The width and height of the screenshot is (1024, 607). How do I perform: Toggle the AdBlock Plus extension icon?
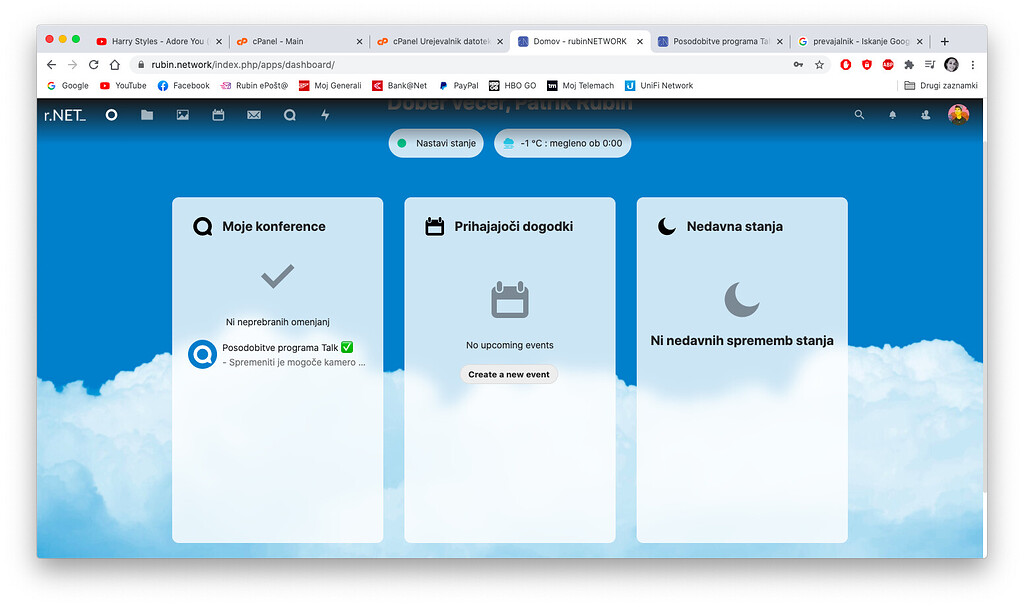click(887, 64)
